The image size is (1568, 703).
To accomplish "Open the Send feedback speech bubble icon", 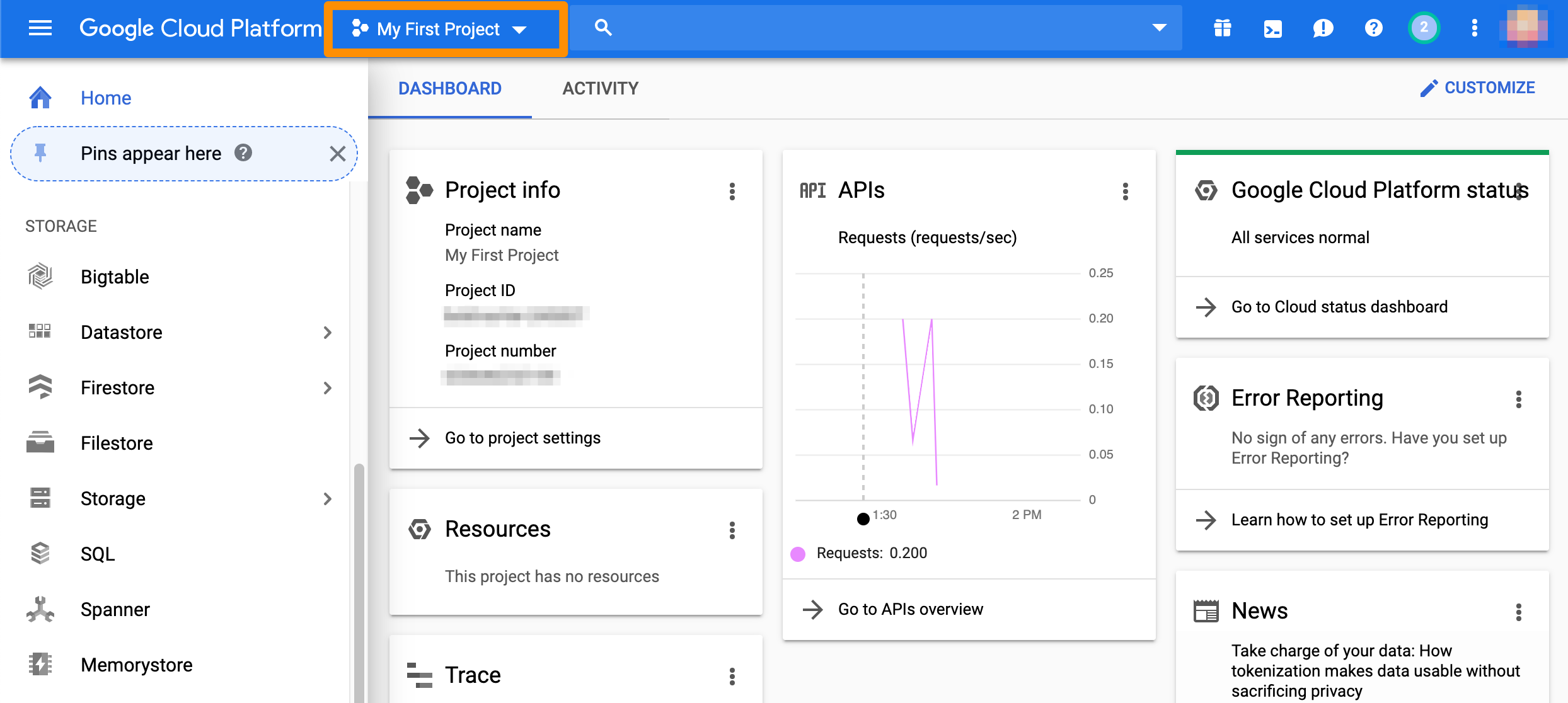I will tap(1323, 28).
